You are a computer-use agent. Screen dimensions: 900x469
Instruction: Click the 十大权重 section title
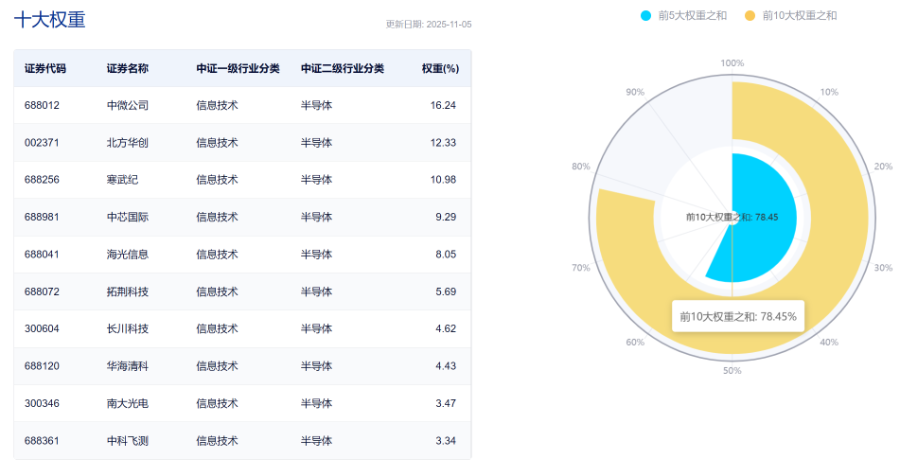pos(50,18)
